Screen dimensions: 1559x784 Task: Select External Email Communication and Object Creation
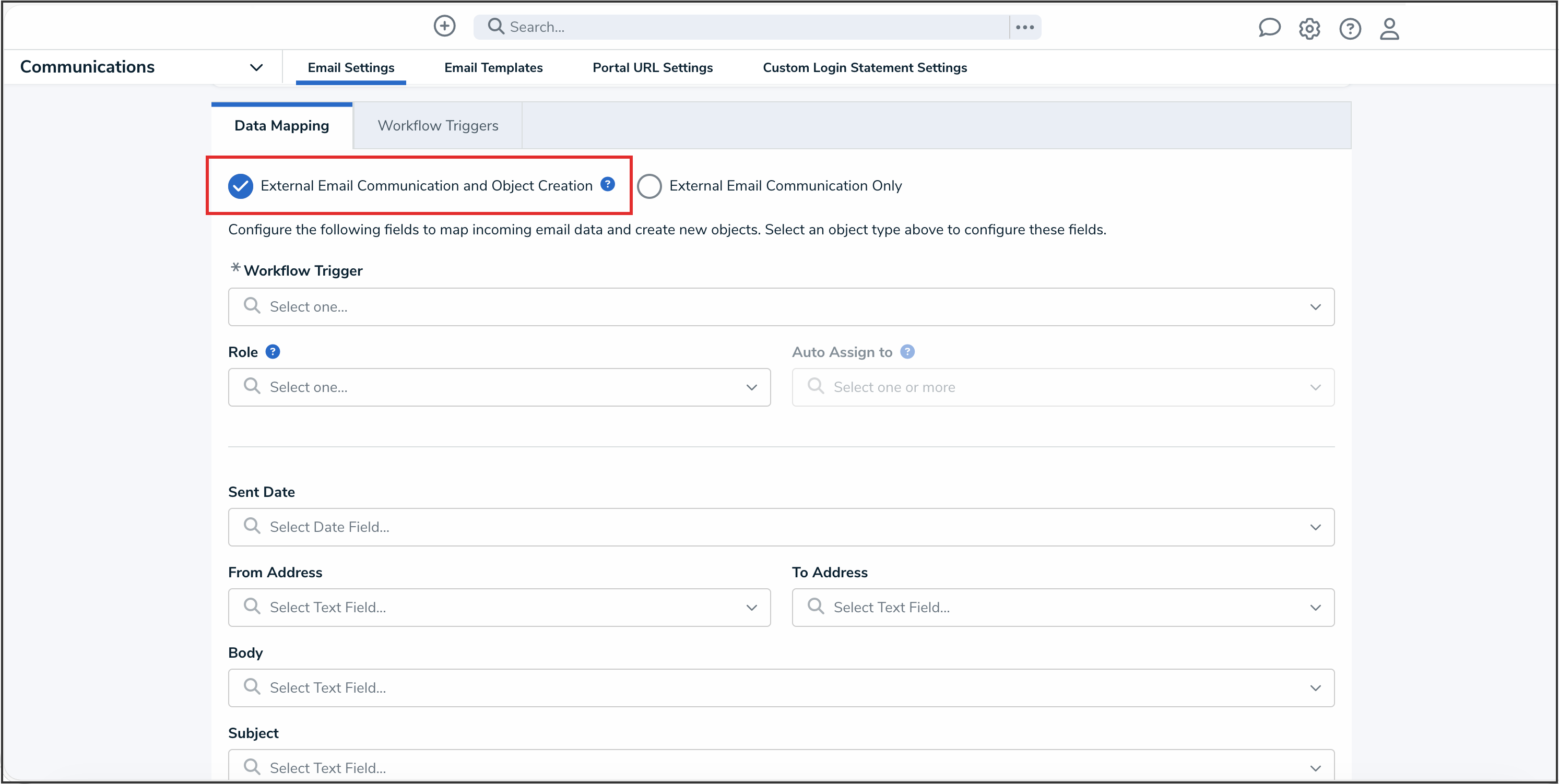point(240,186)
